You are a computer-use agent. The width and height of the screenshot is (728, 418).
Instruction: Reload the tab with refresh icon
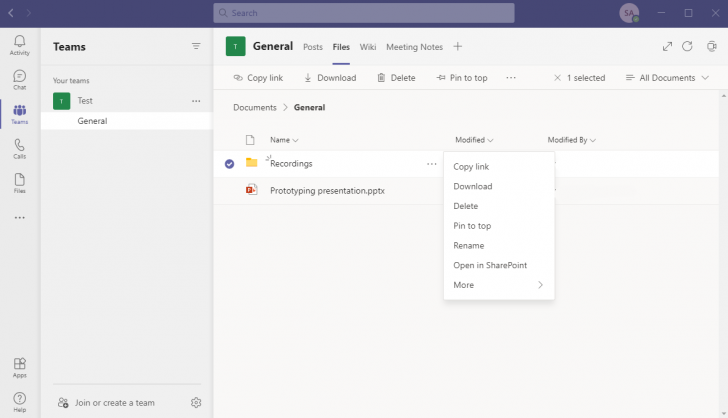pyautogui.click(x=687, y=46)
